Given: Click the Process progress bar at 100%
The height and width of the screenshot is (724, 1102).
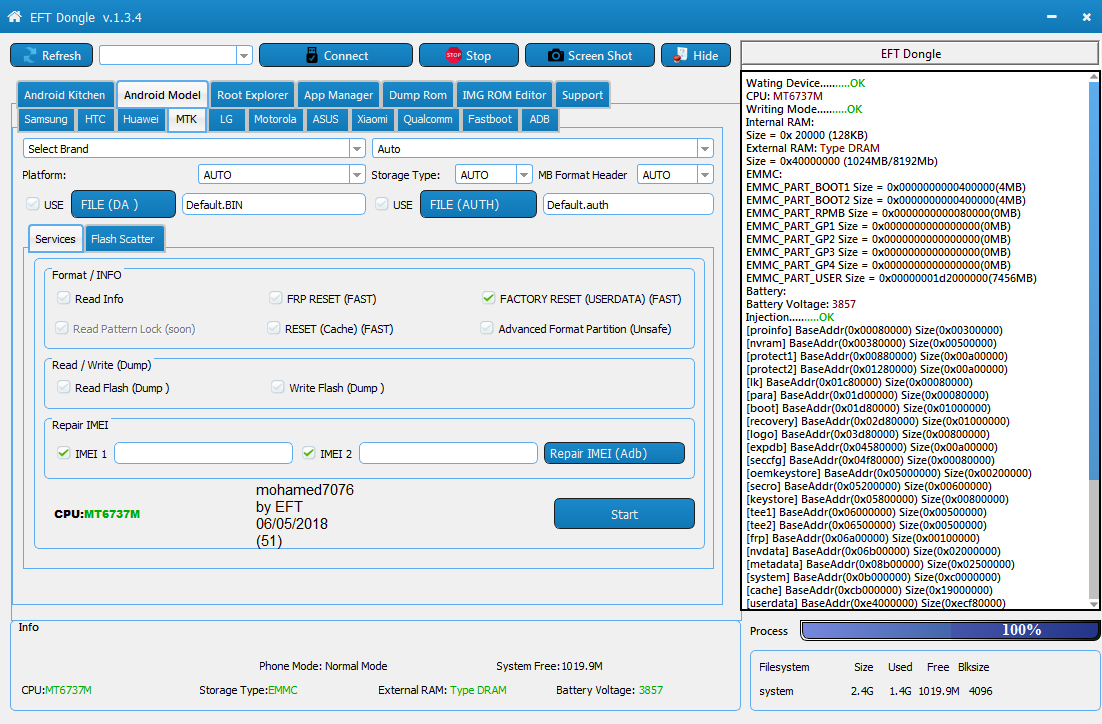Looking at the screenshot, I should [950, 630].
